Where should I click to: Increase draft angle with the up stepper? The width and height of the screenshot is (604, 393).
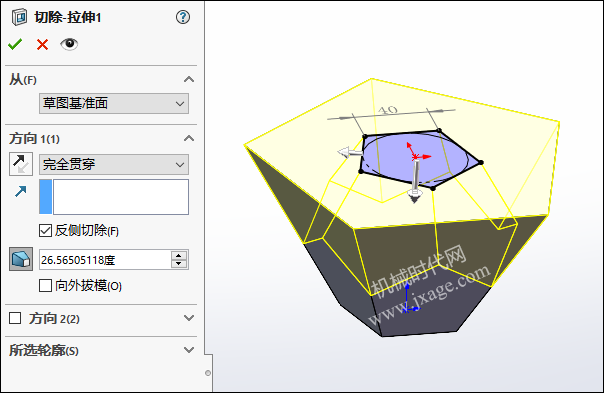178,255
